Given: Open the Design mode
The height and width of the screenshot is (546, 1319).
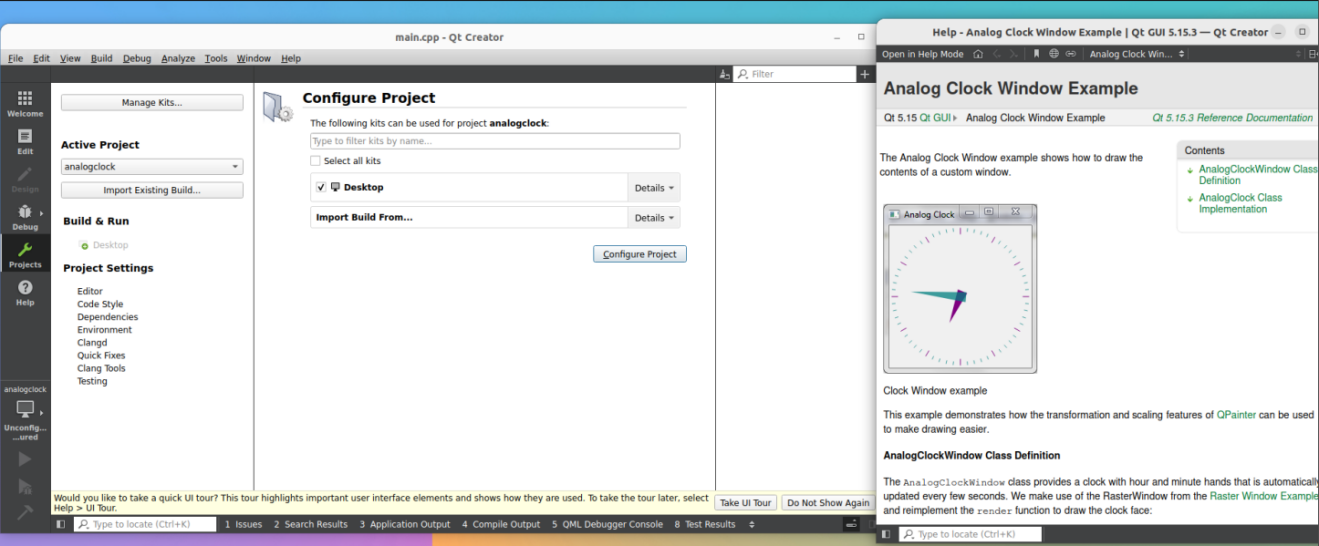Looking at the screenshot, I should tap(25, 179).
